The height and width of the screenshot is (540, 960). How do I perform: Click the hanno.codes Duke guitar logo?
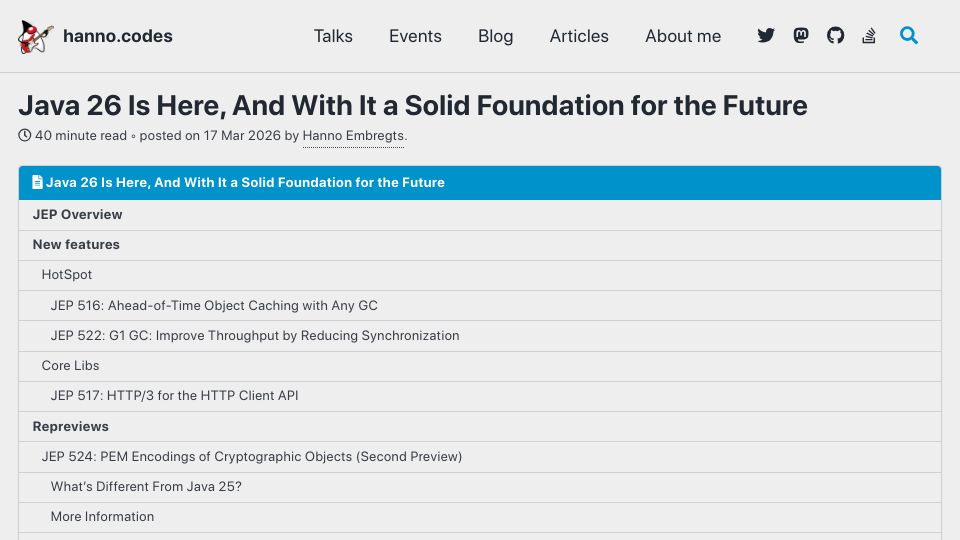[x=36, y=37]
